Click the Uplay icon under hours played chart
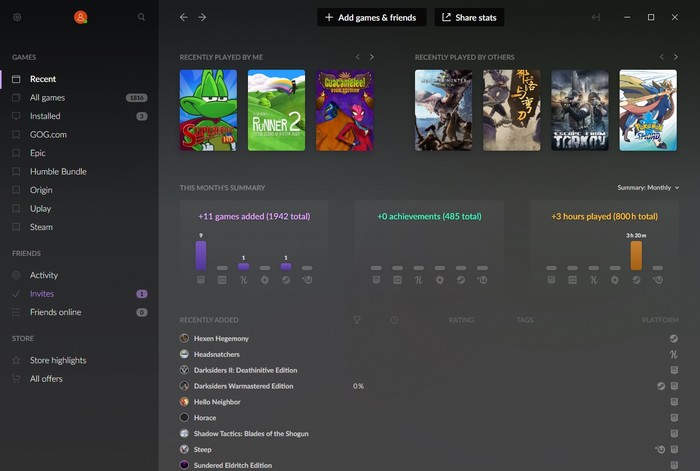 pos(658,280)
